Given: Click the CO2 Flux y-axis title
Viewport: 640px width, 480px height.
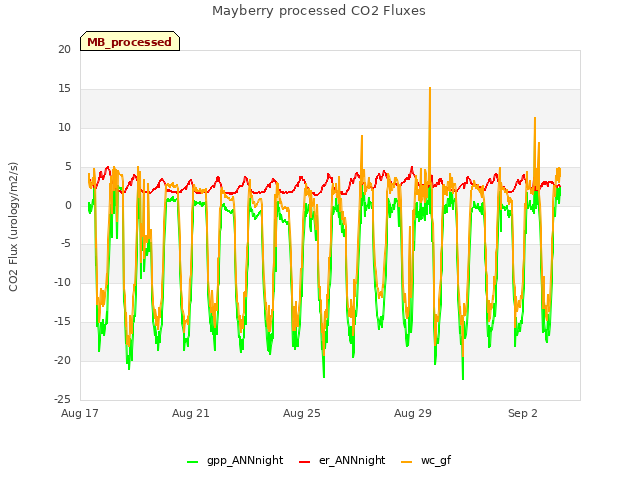Looking at the screenshot, I should tap(13, 227).
